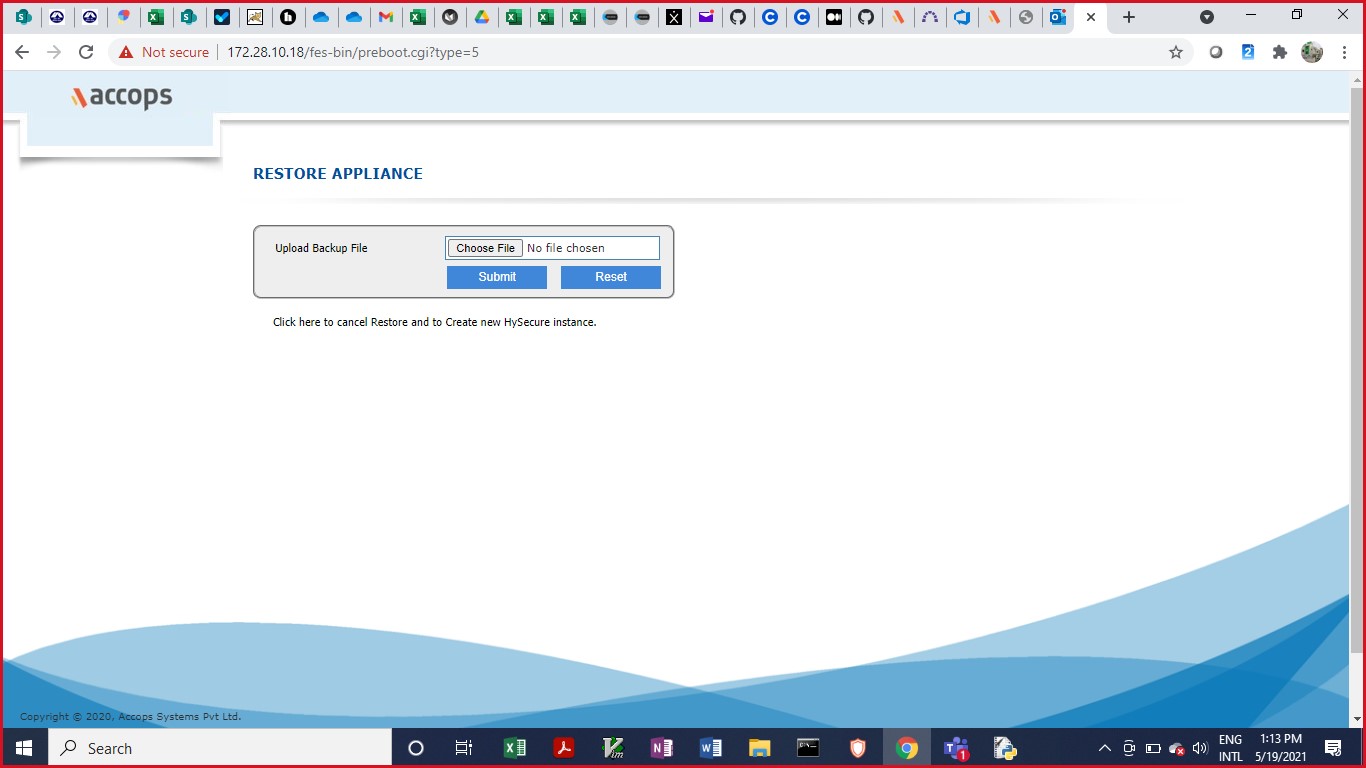
Task: Open the Chrome three-dot menu
Action: tap(1344, 52)
